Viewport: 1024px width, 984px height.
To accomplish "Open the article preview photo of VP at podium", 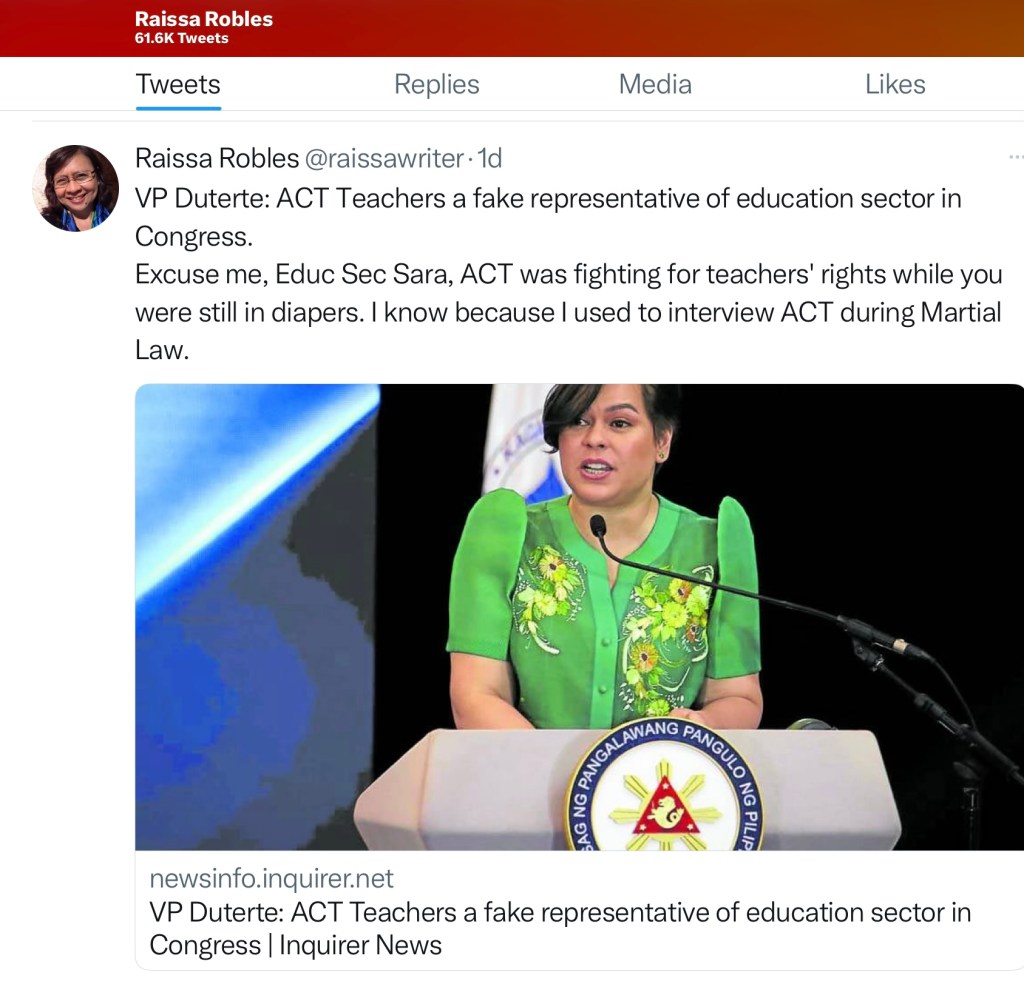I will coord(579,616).
